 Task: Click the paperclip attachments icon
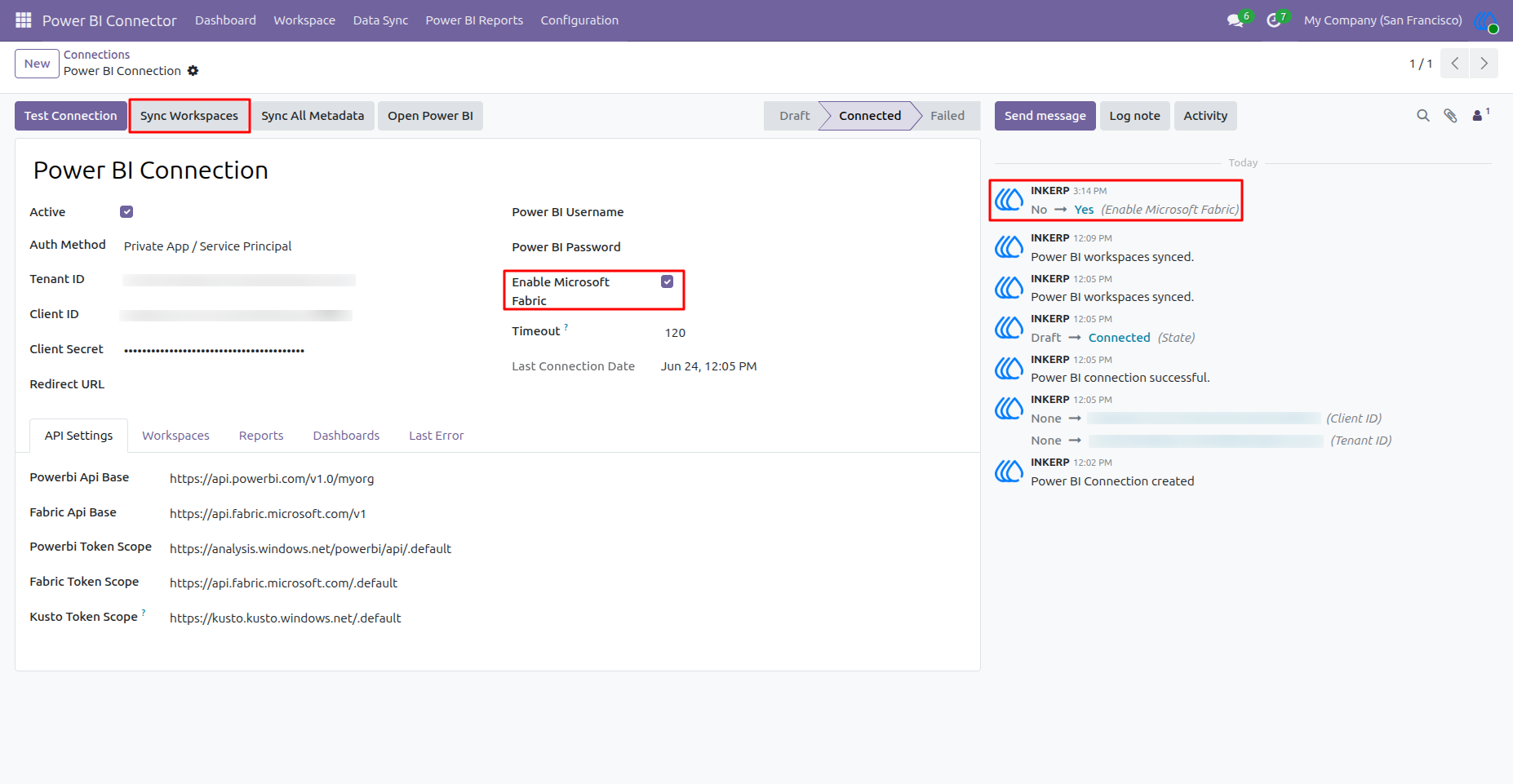tap(1450, 116)
